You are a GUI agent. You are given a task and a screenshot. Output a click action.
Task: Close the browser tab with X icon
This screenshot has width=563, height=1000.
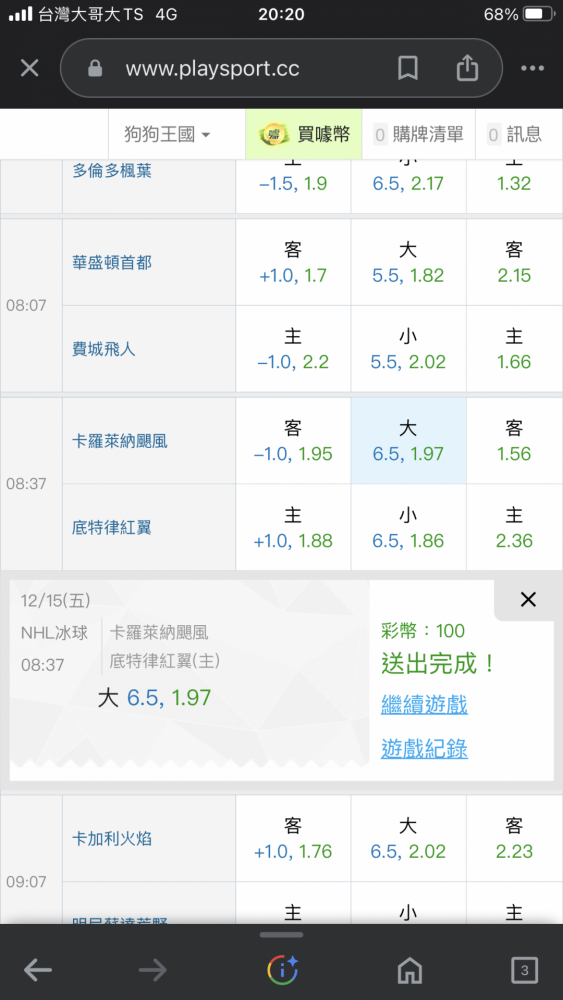[x=30, y=68]
